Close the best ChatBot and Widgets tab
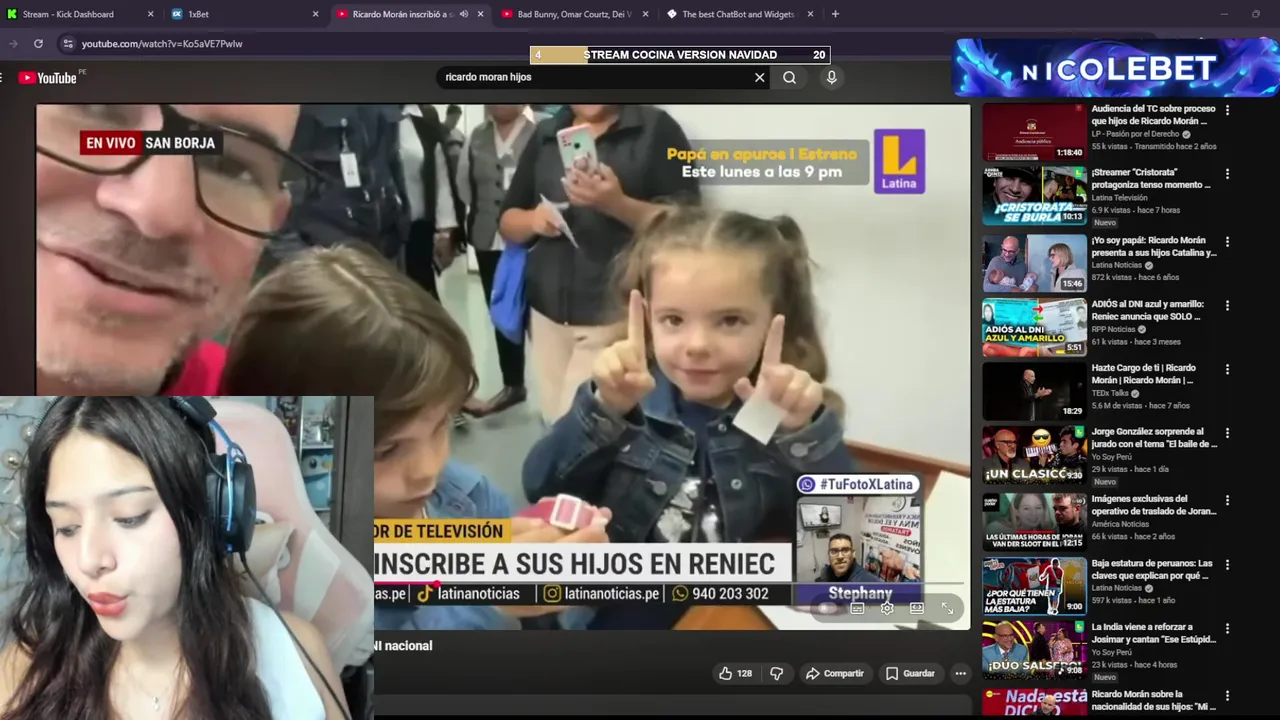Image resolution: width=1280 pixels, height=720 pixels. coord(810,14)
